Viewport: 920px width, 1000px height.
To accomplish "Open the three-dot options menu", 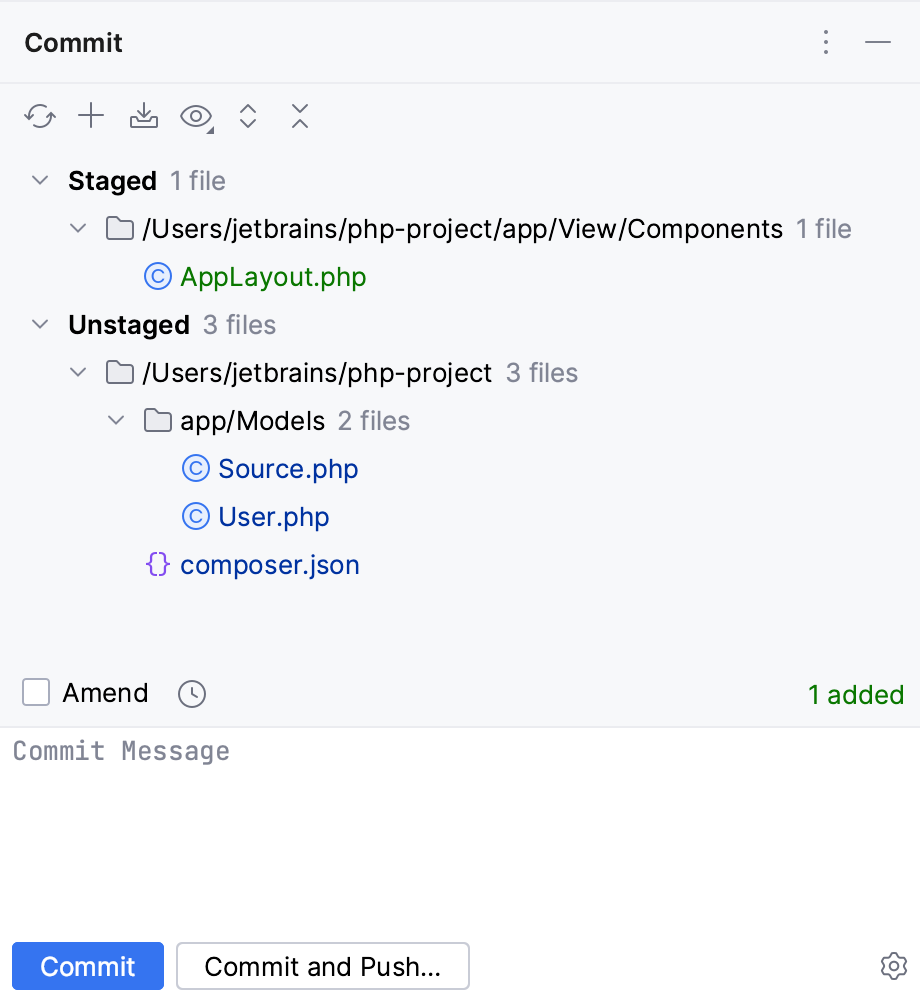I will point(826,42).
